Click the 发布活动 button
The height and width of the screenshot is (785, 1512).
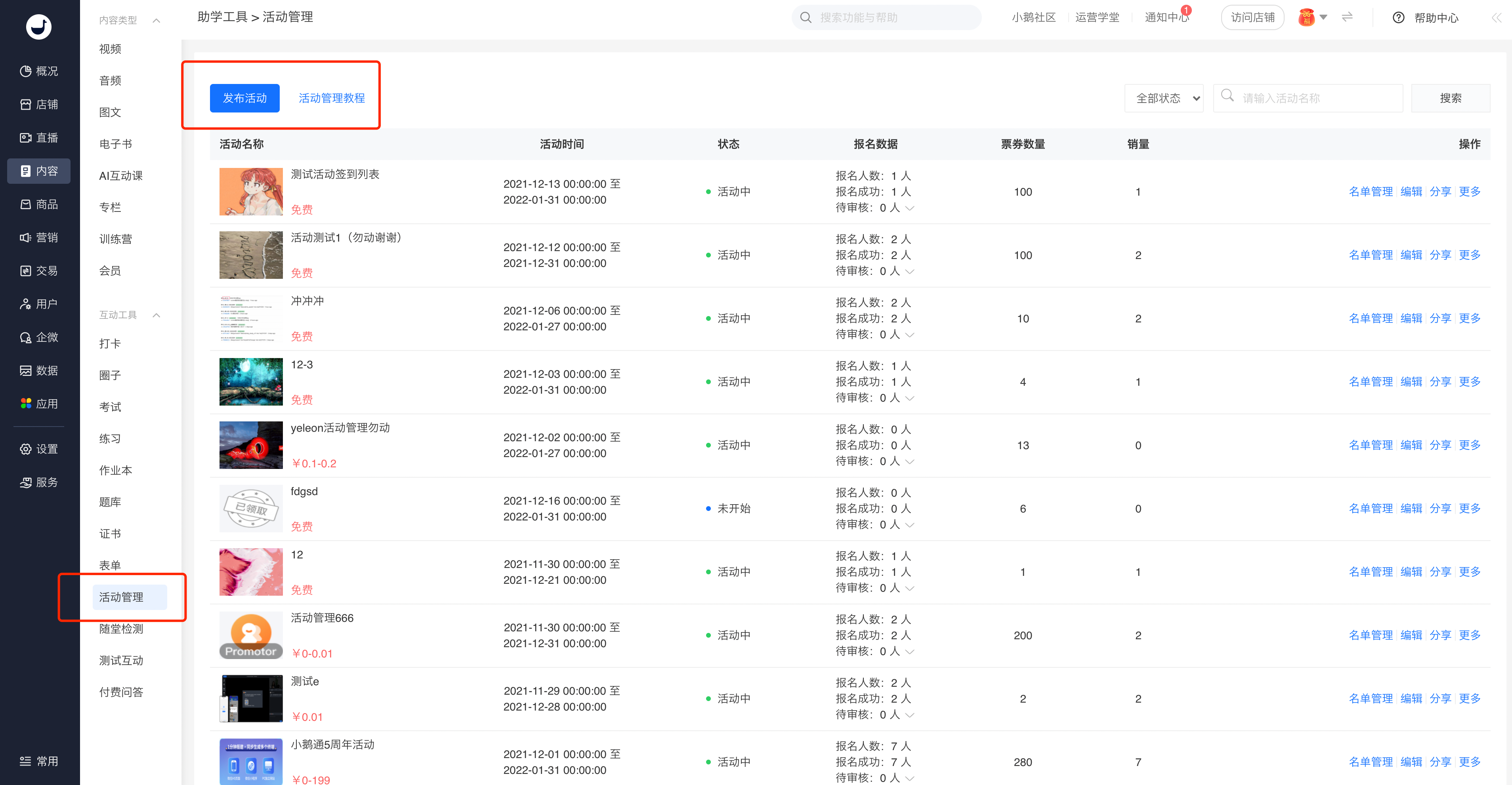[x=244, y=98]
